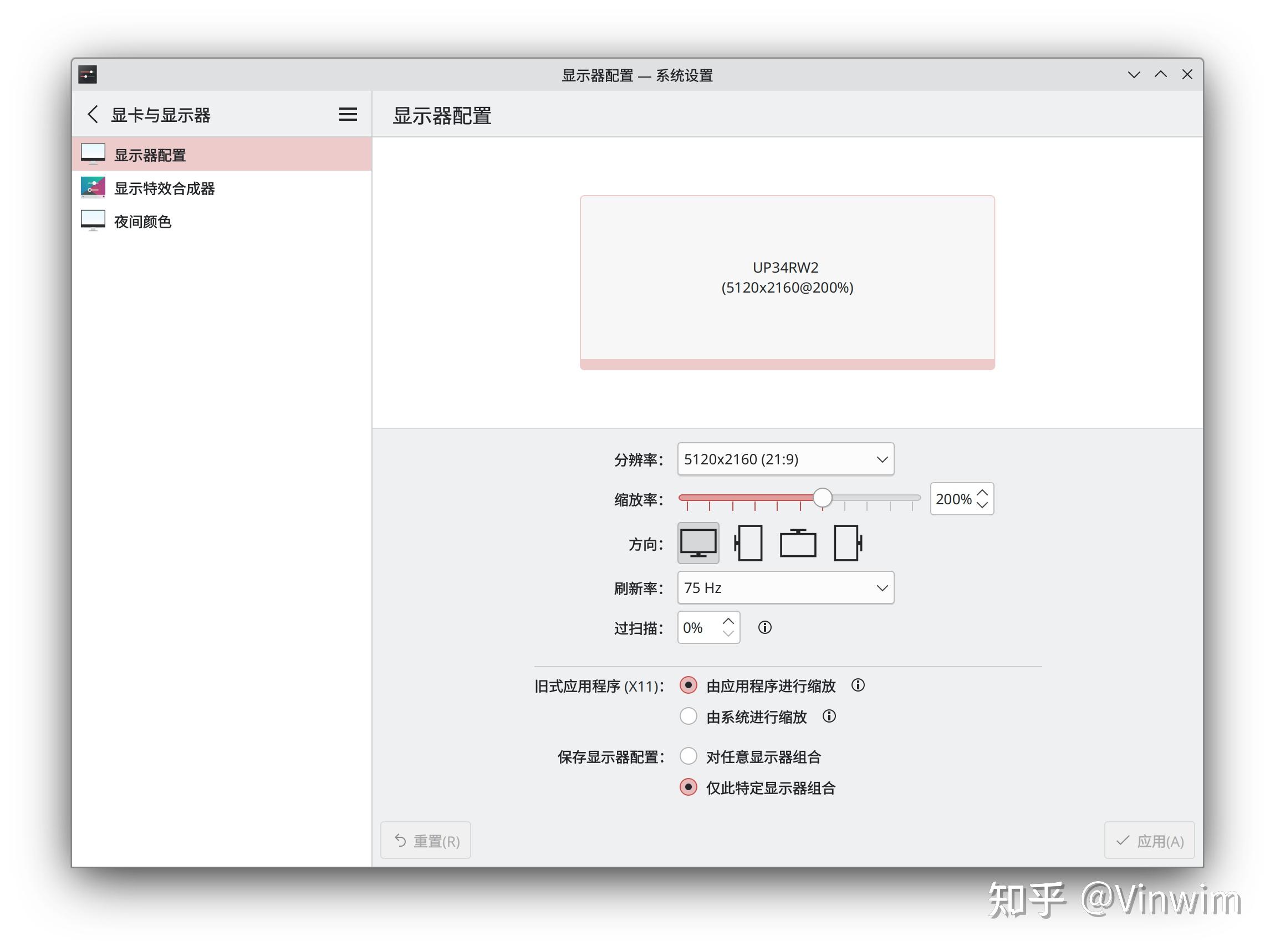Select 对任意显示器组合 for saving display settings

click(688, 756)
